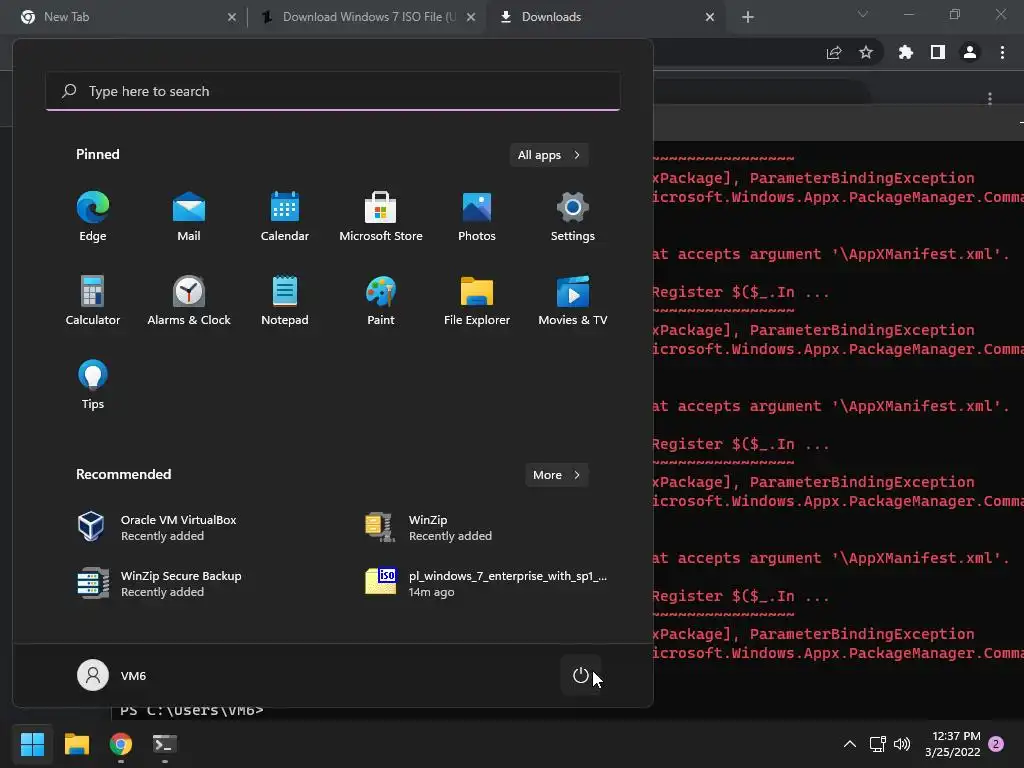Click the Share this page icon
1024x768 pixels.
click(x=834, y=52)
